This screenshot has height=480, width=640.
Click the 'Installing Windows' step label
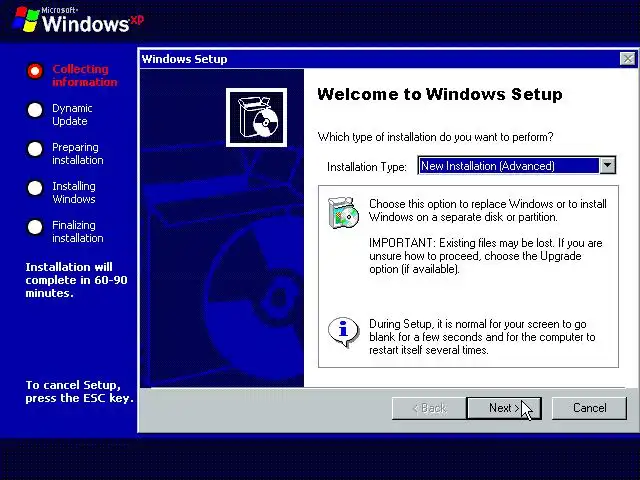74,193
